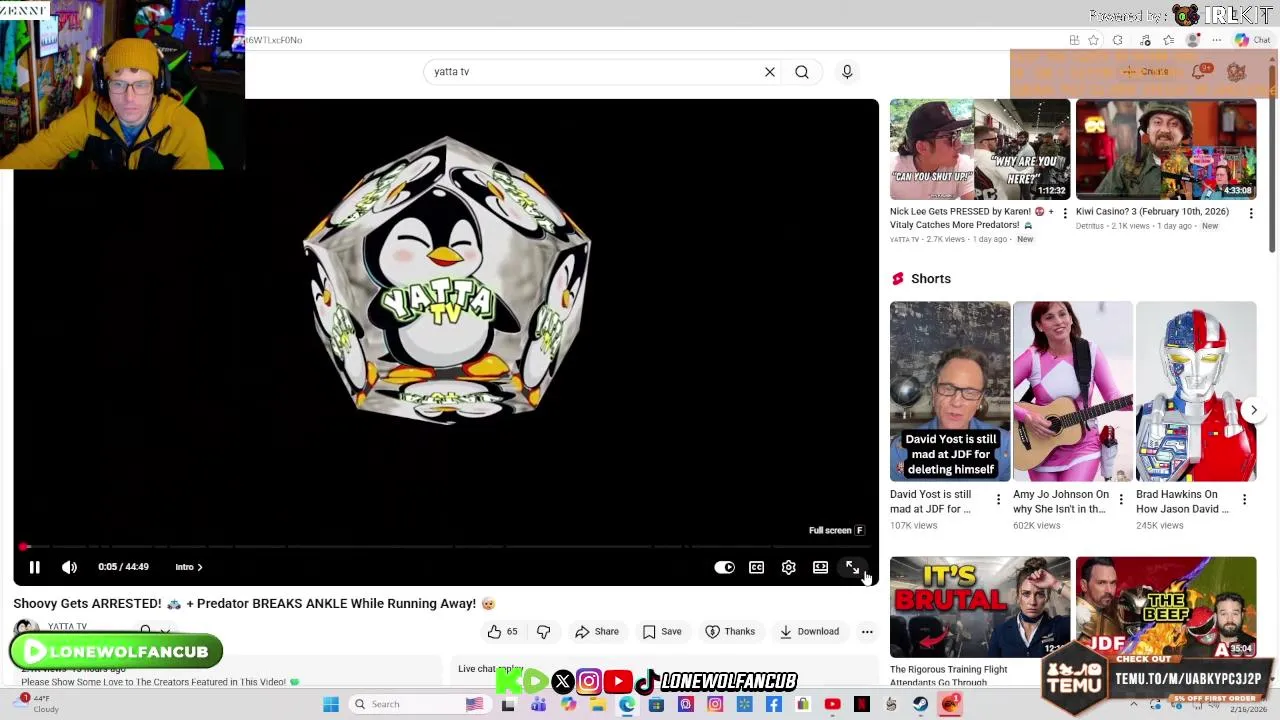The image size is (1280, 720).
Task: Open Steam from the taskbar
Action: (x=920, y=704)
